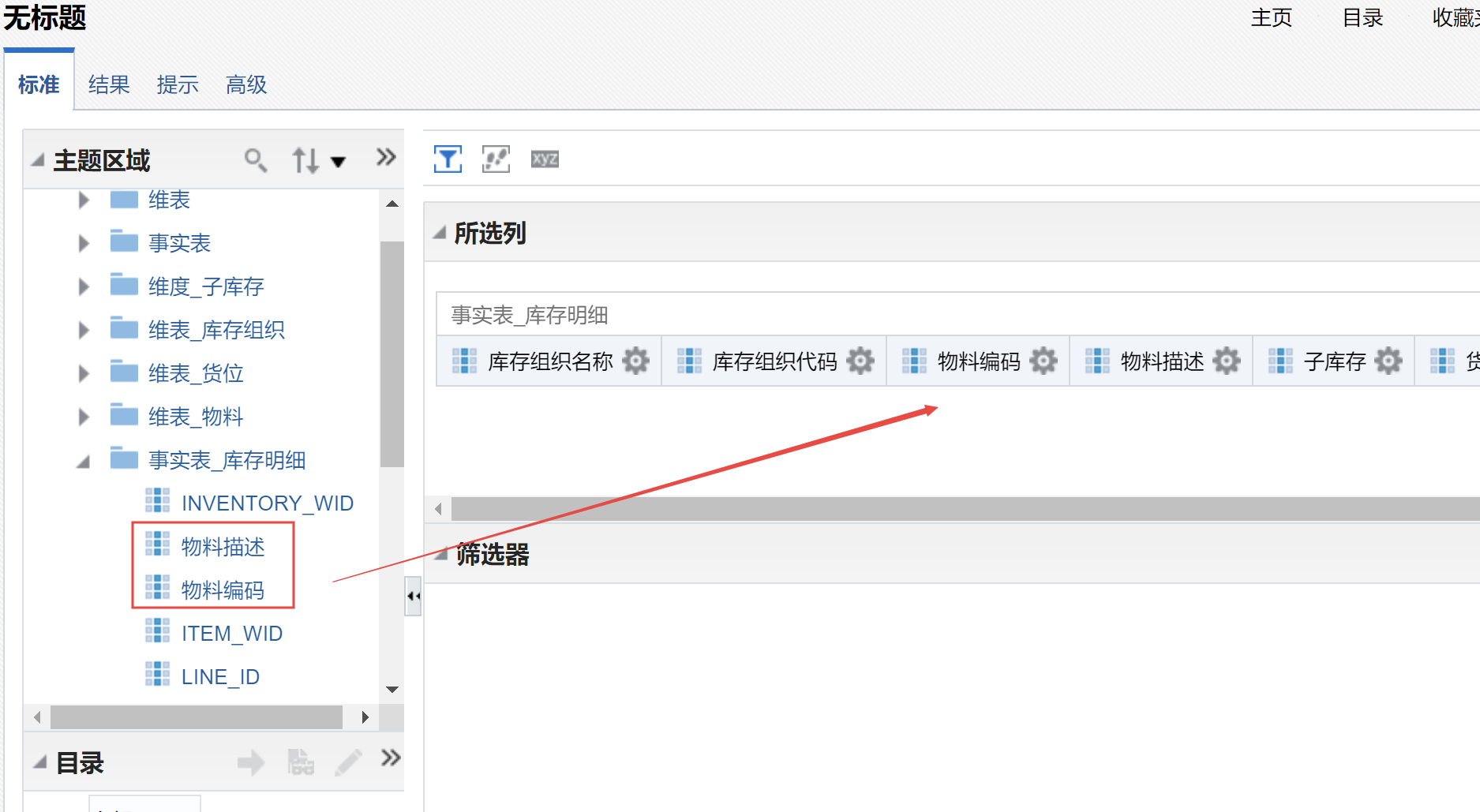
Task: Collapse the 所选列 section
Action: [440, 233]
